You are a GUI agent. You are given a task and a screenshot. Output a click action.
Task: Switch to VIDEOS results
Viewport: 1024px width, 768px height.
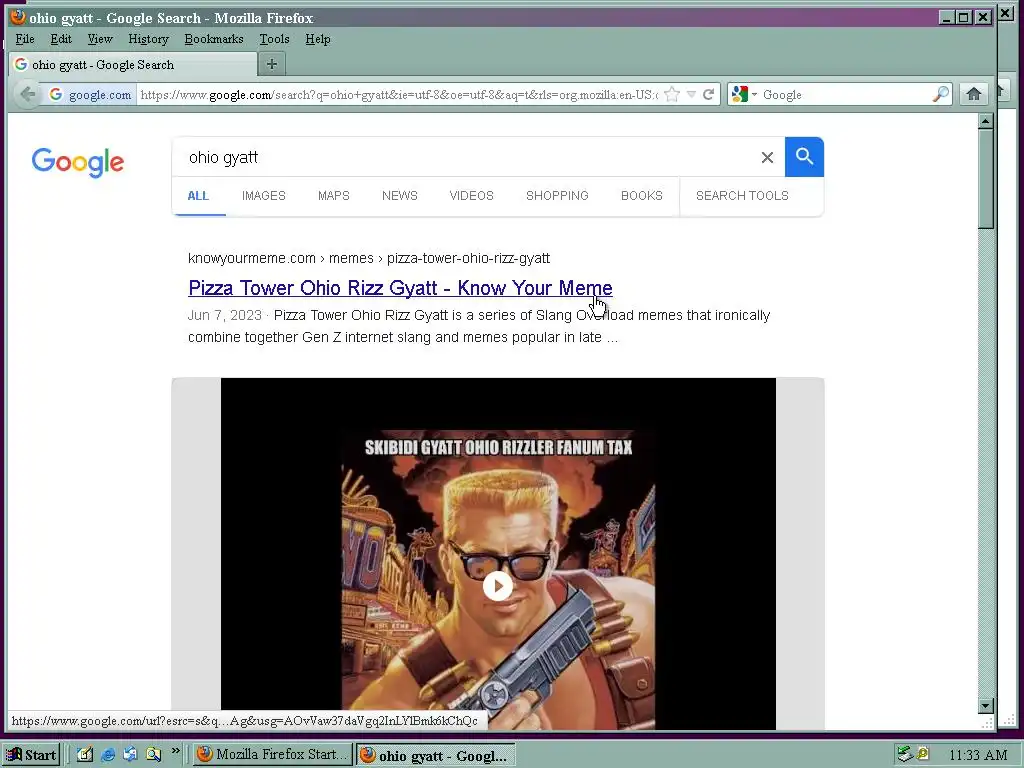point(472,196)
